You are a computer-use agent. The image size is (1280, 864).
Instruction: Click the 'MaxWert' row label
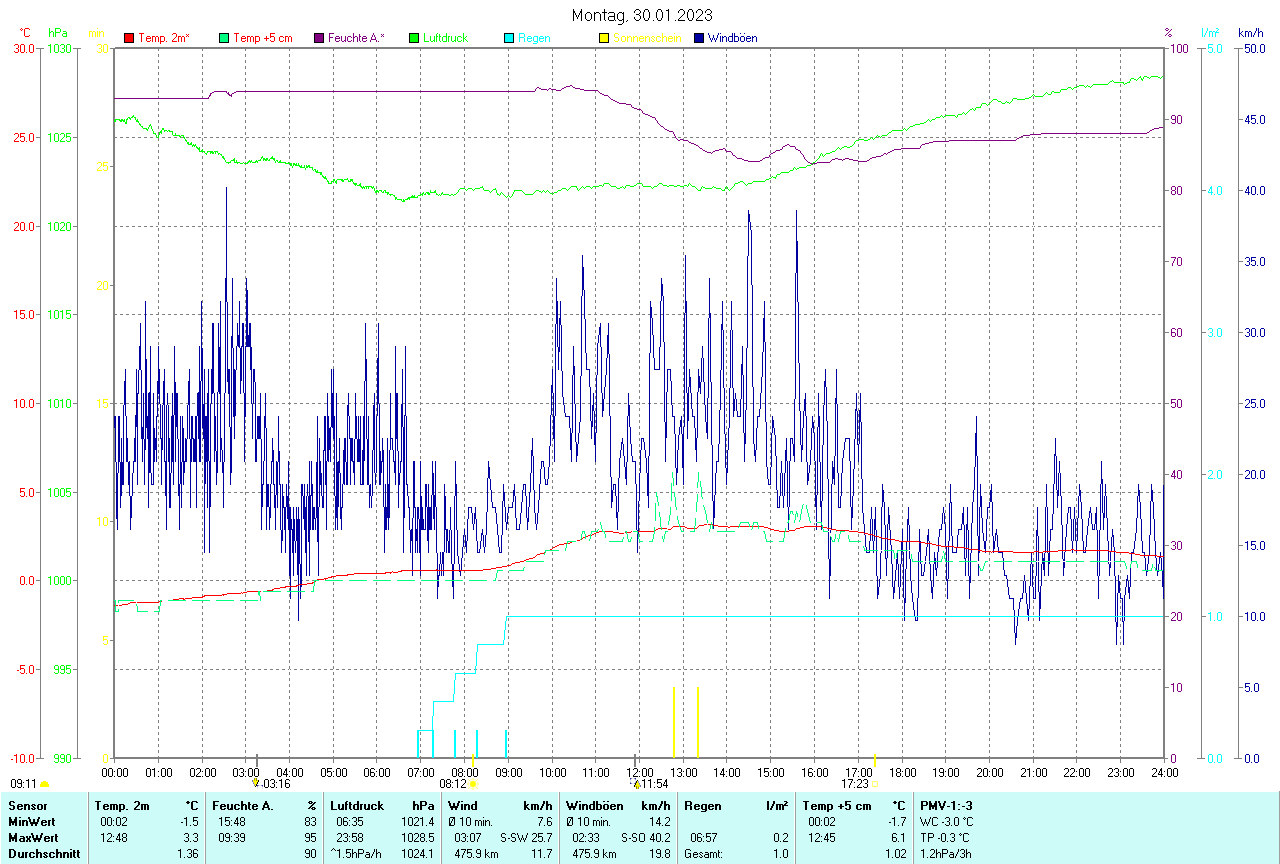(x=32, y=838)
